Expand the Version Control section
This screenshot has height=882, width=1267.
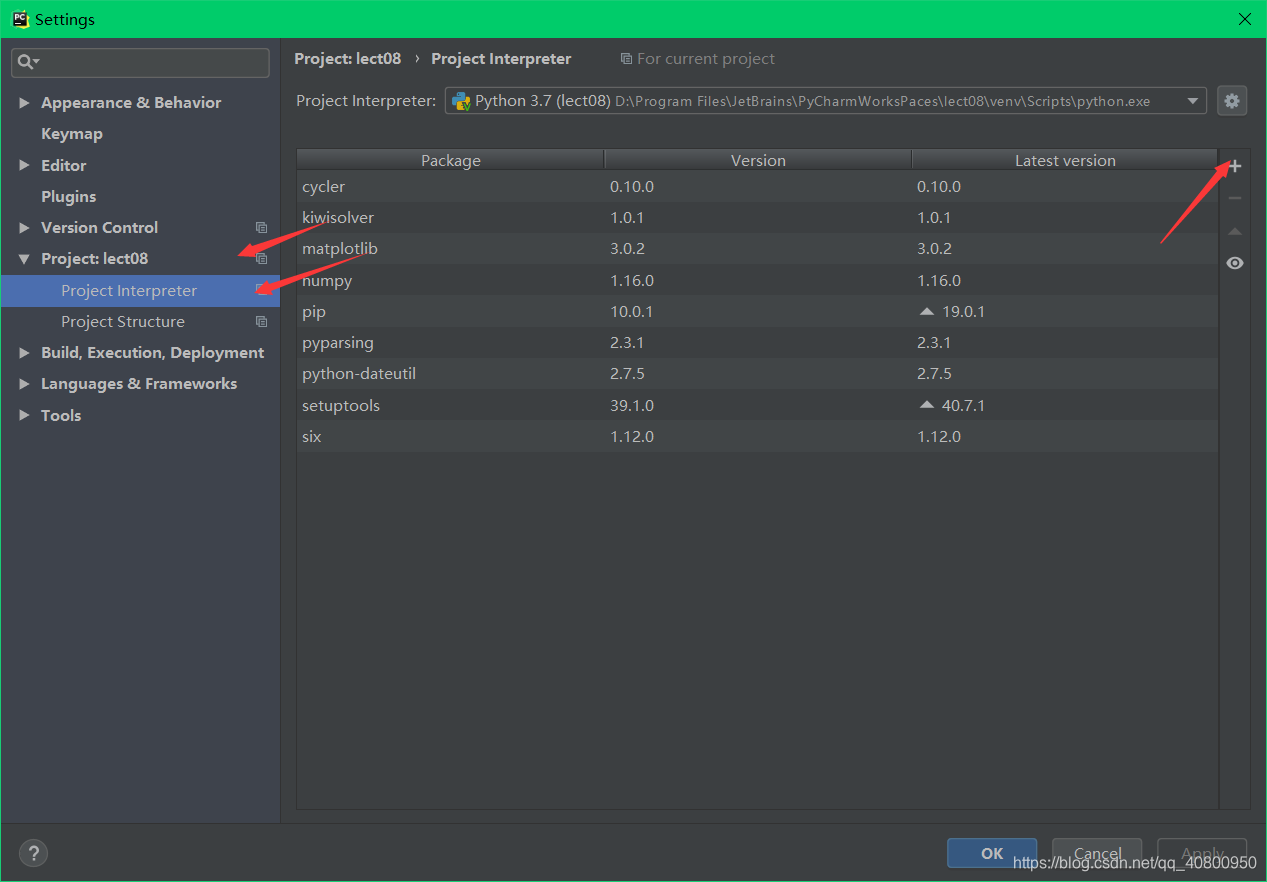click(x=24, y=228)
